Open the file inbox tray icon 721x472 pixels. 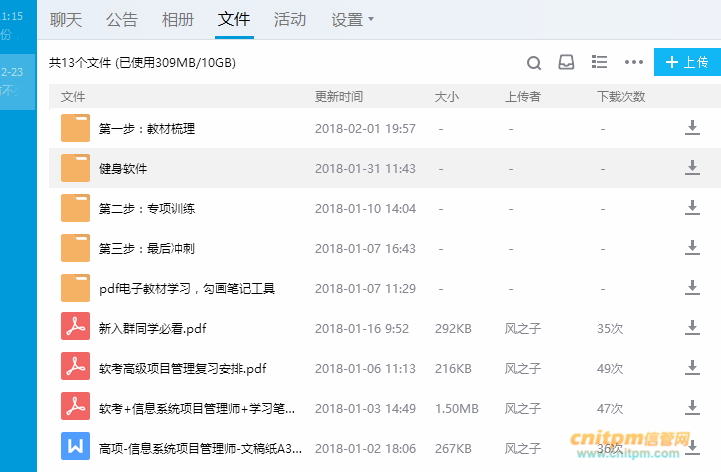(566, 63)
